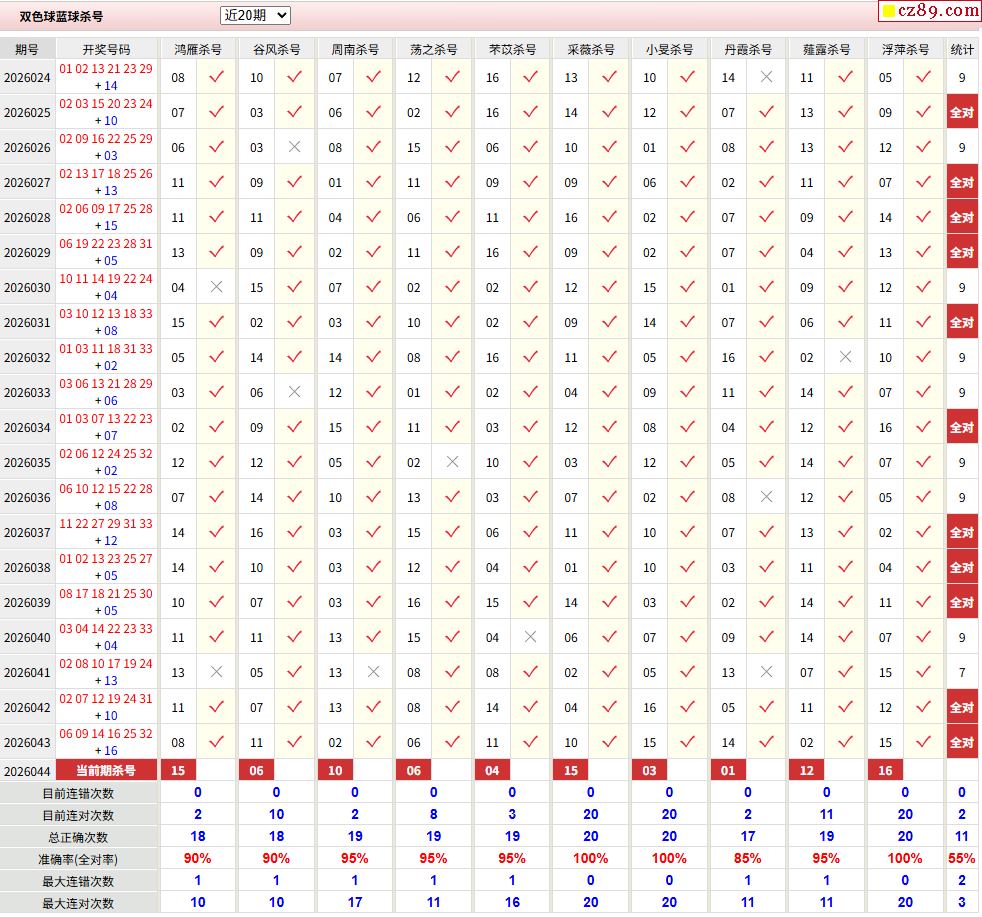The image size is (982, 917).
Task: Select the 芣苡杀号 column header
Action: tap(512, 49)
